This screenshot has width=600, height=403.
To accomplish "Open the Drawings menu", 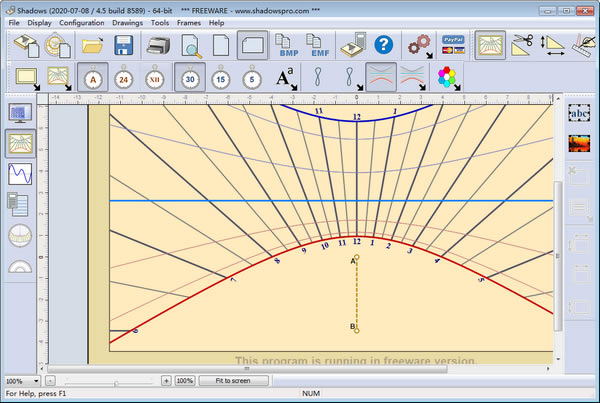I will pyautogui.click(x=127, y=22).
